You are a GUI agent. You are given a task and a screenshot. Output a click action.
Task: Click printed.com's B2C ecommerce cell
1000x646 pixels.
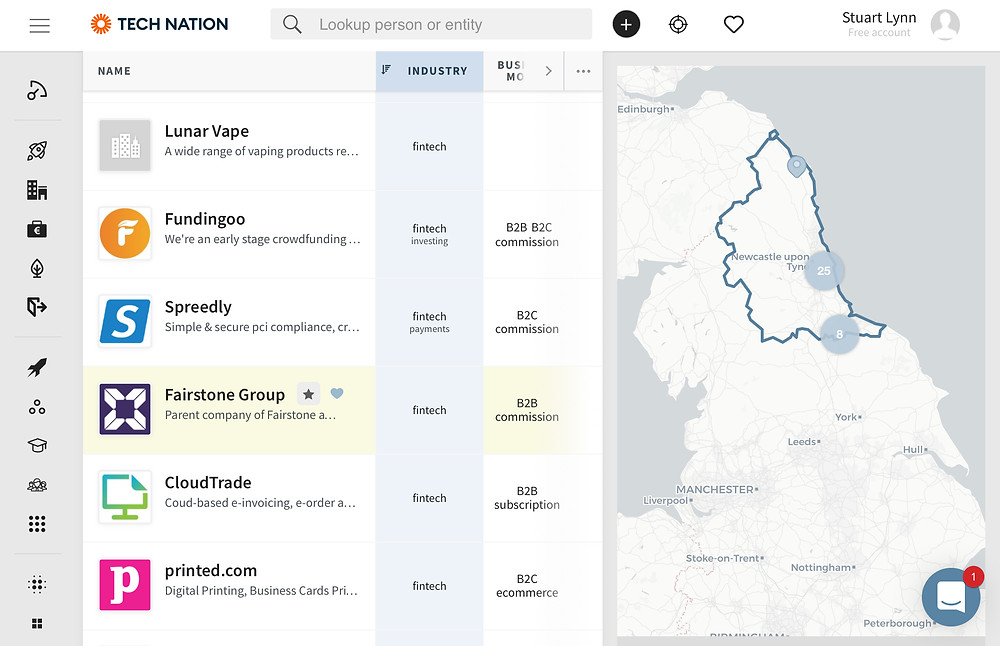click(x=527, y=586)
